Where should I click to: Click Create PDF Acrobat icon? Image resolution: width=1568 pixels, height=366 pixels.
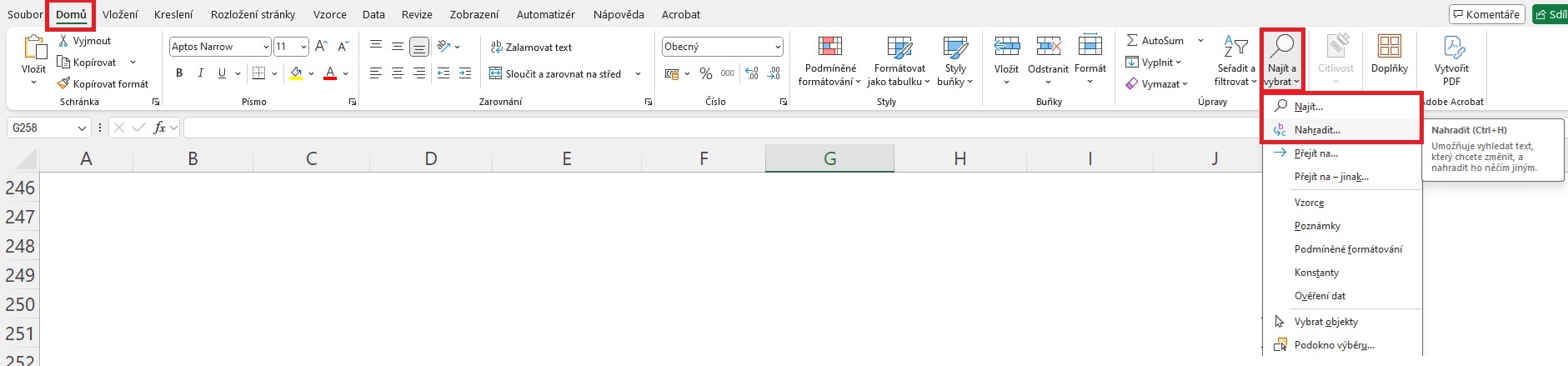[x=1451, y=48]
